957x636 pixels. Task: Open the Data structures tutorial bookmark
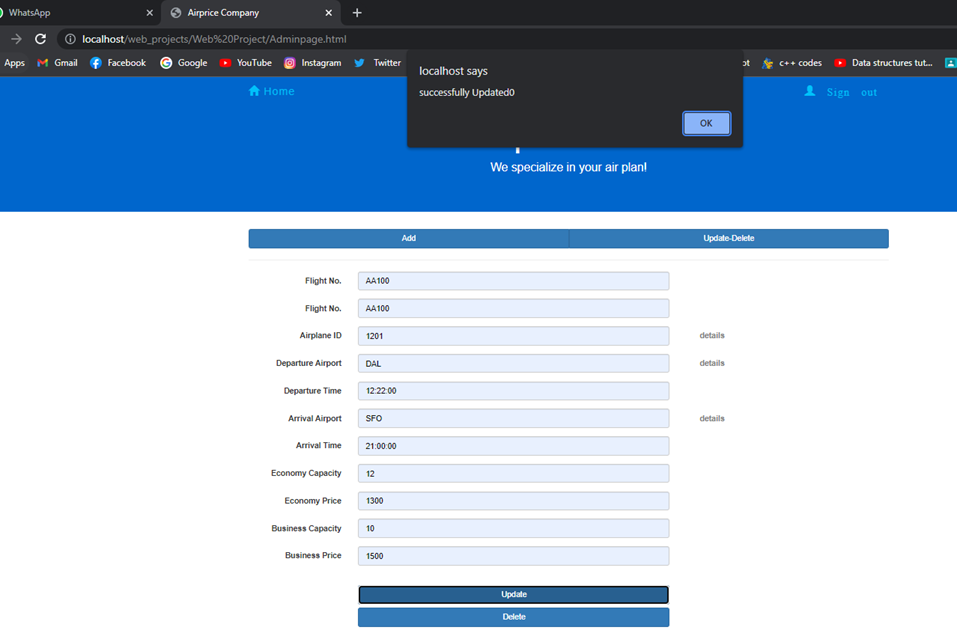[888, 62]
